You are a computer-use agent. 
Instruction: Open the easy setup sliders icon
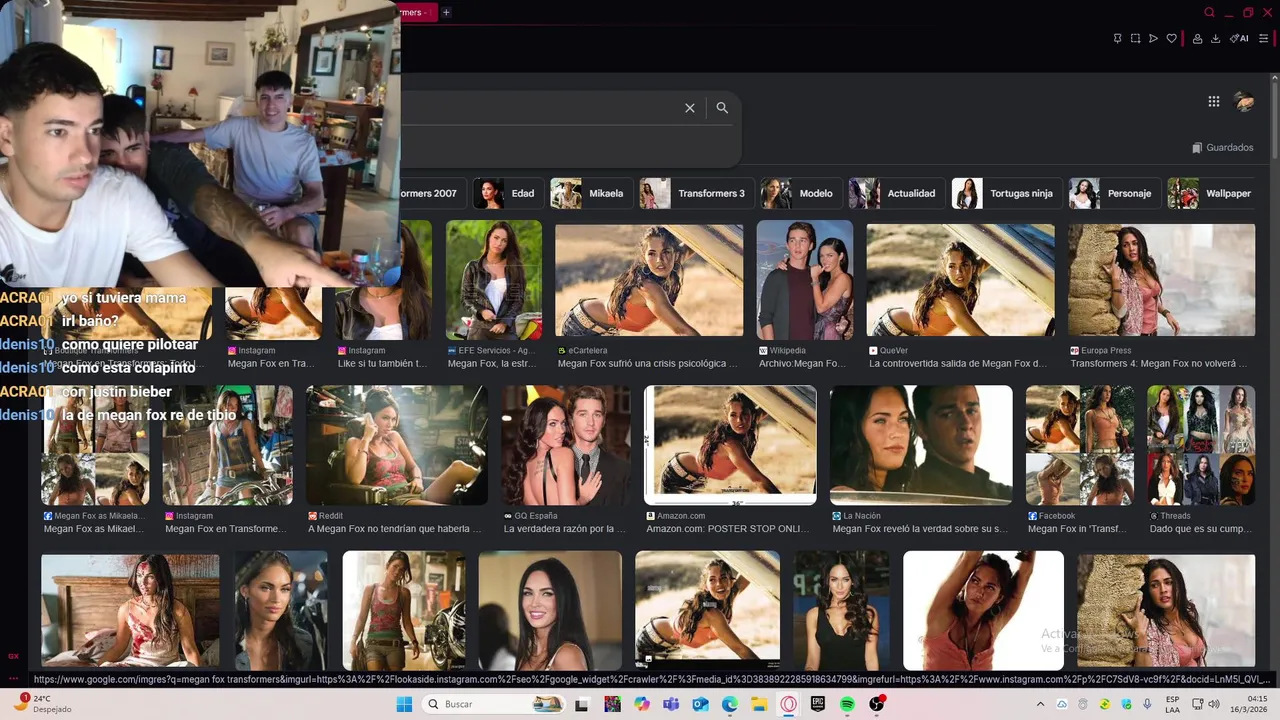point(1263,39)
